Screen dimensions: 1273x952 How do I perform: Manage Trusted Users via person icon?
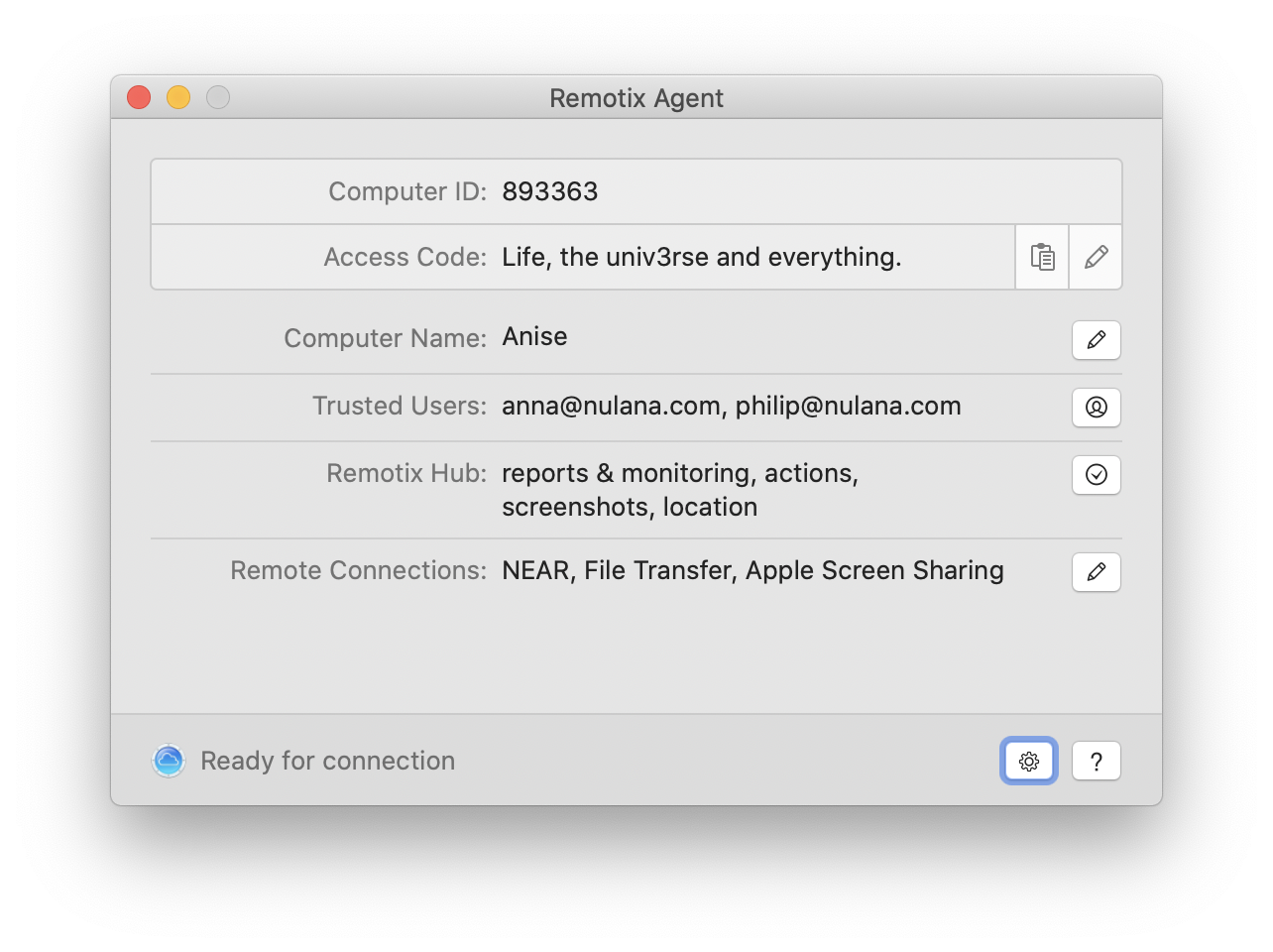1097,408
